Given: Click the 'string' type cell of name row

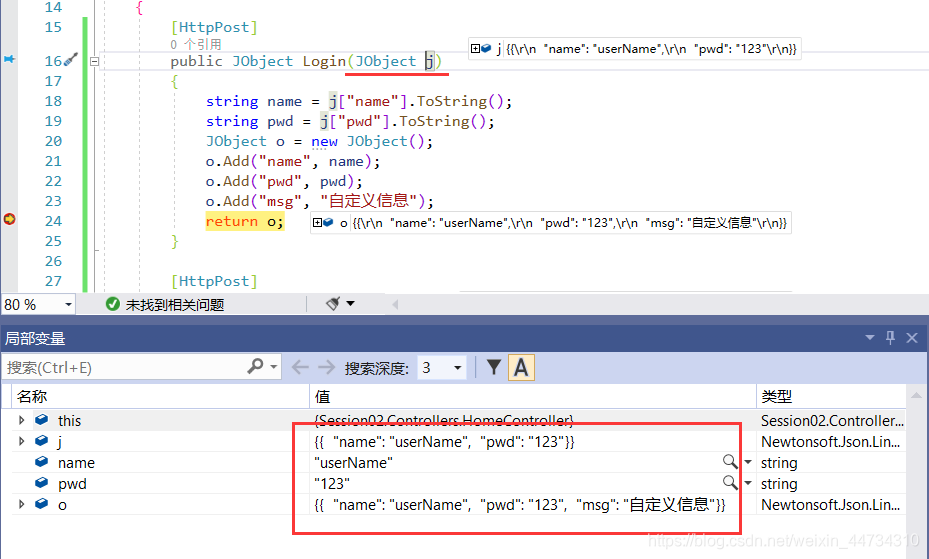Looking at the screenshot, I should click(779, 462).
